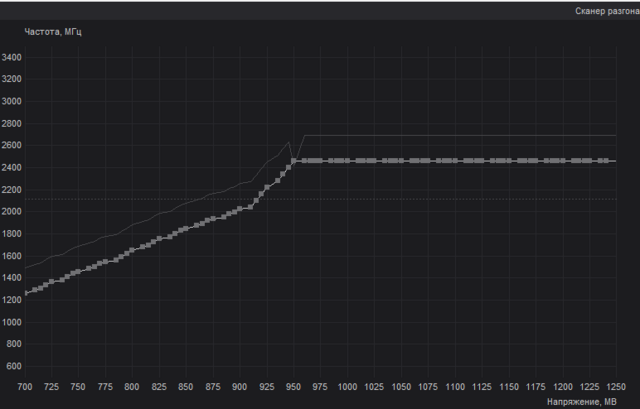Select the last curve point at 1250 mV

615,161
